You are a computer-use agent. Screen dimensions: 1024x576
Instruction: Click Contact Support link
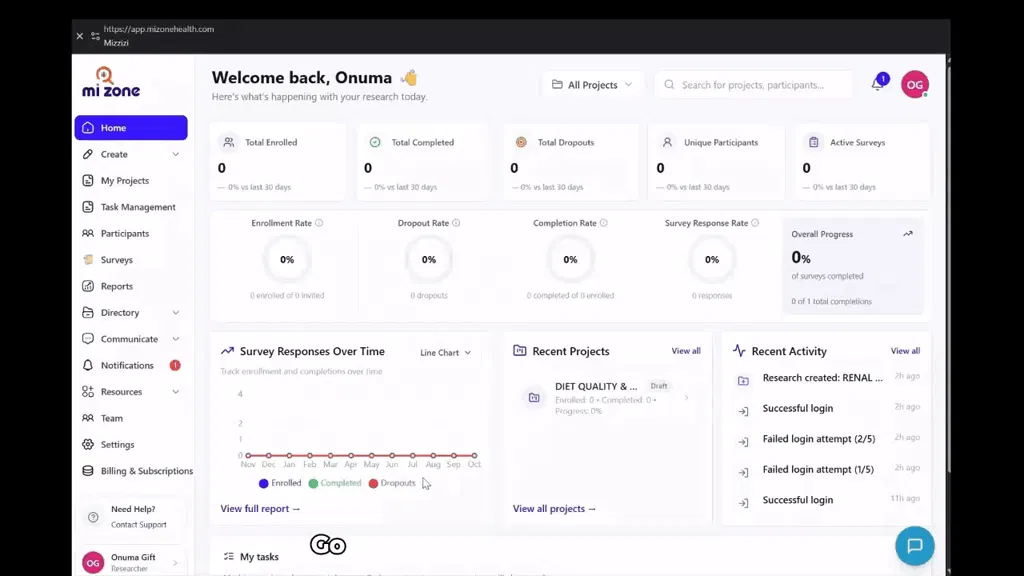coord(138,524)
